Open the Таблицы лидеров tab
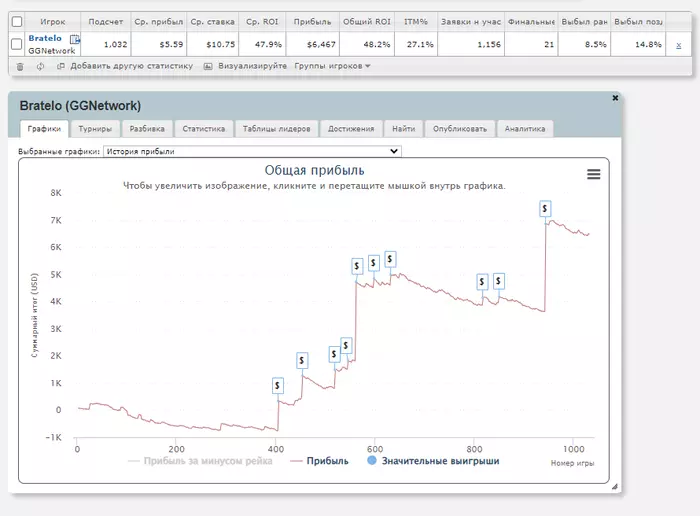 276,129
